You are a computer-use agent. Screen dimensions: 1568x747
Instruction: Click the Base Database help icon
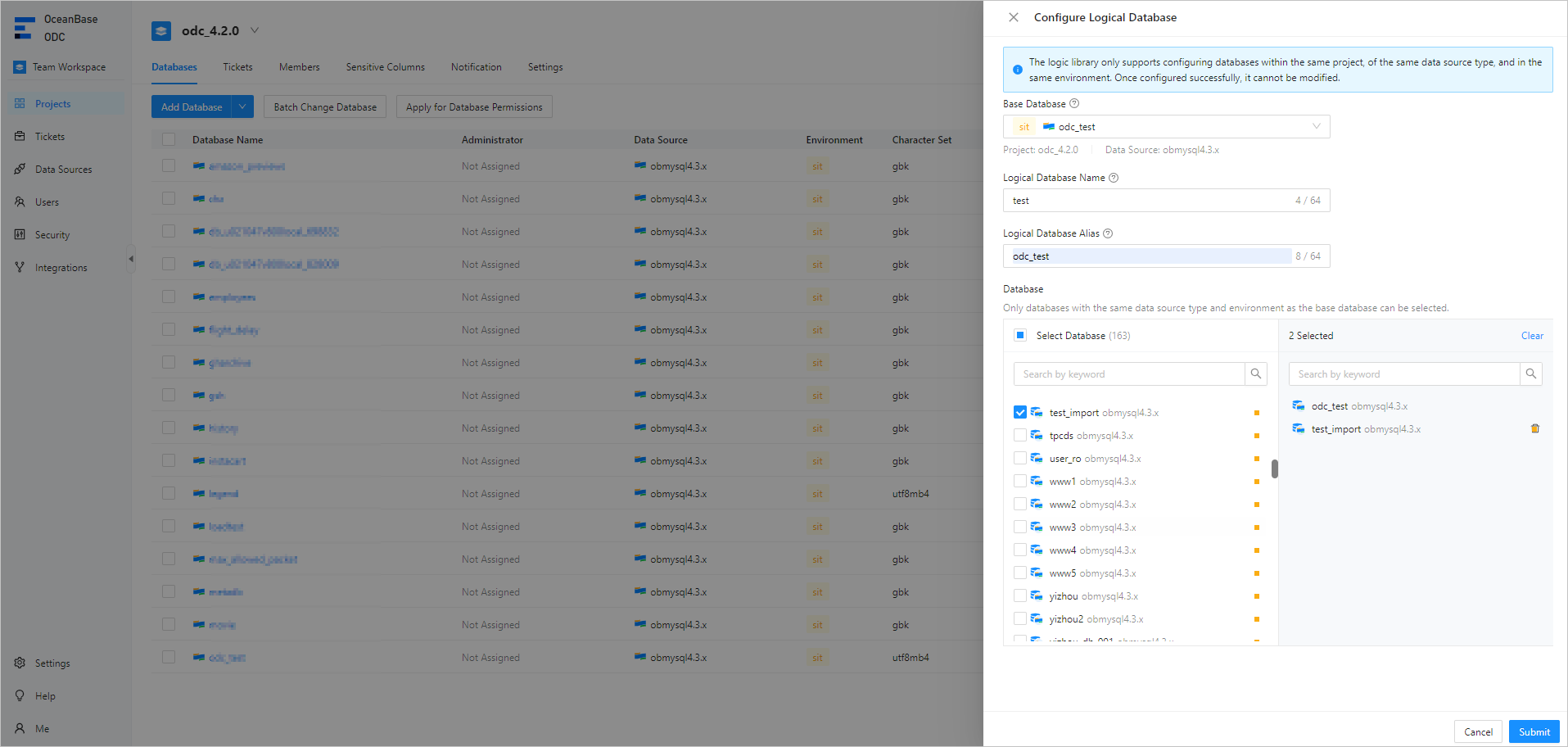[x=1074, y=104]
